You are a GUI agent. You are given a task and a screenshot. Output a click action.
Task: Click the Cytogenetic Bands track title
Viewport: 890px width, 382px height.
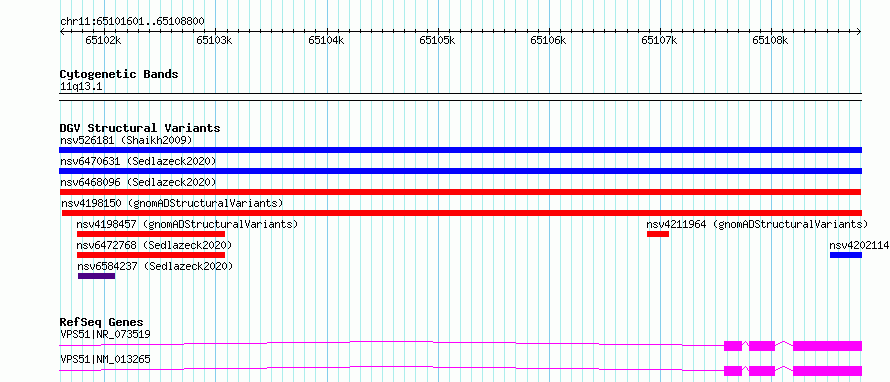(x=119, y=74)
